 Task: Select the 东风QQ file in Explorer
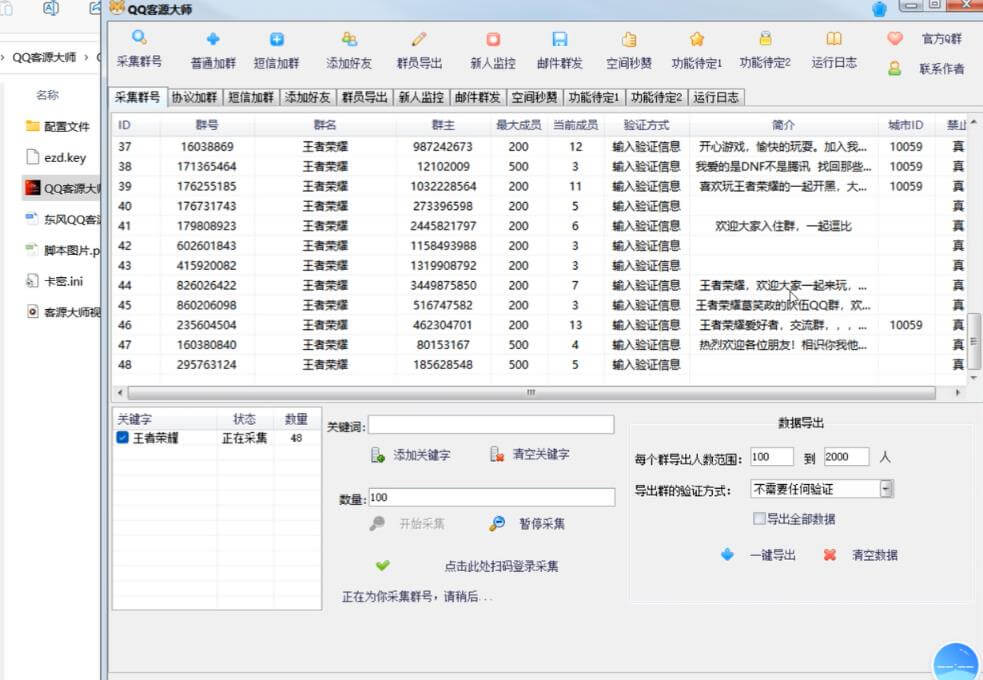pyautogui.click(x=62, y=219)
